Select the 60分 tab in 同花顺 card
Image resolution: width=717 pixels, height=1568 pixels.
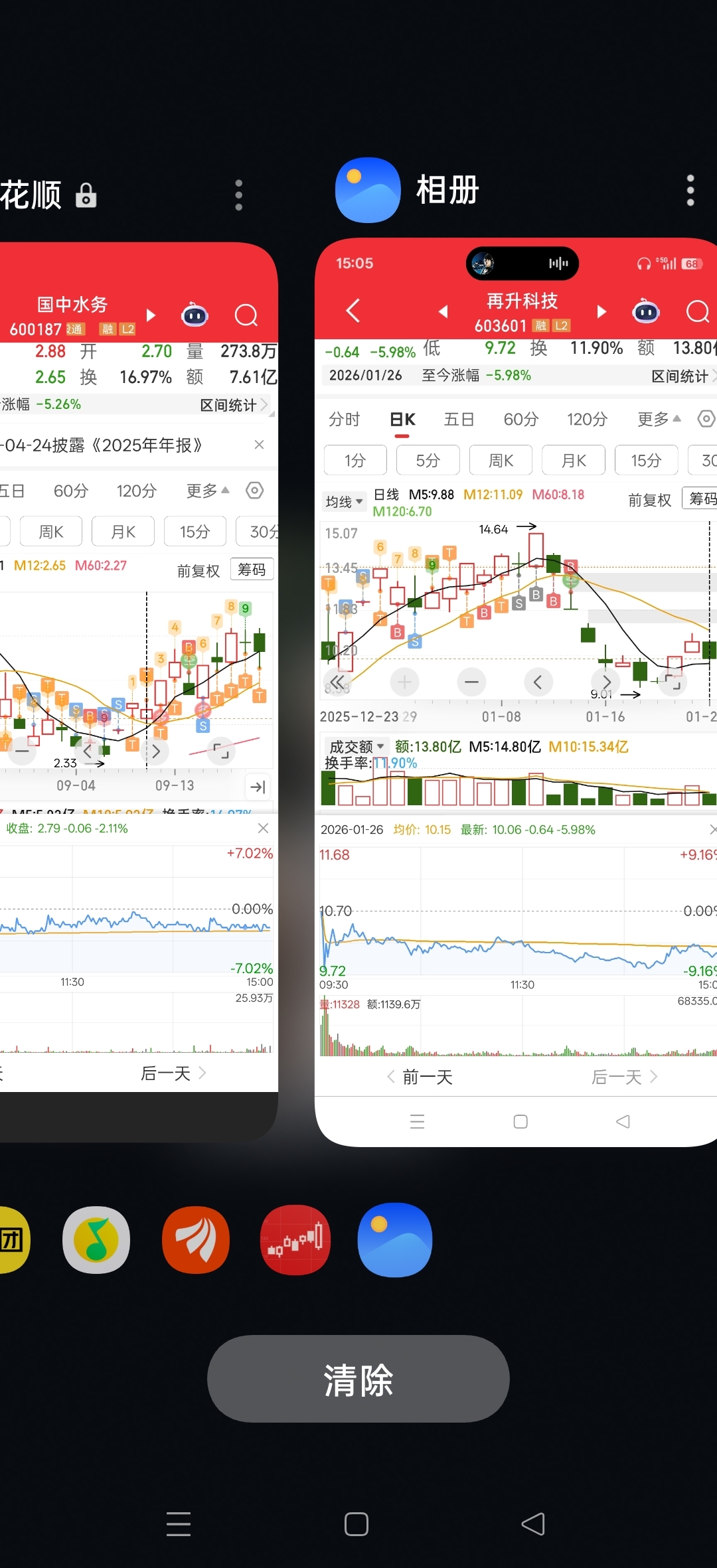click(71, 491)
